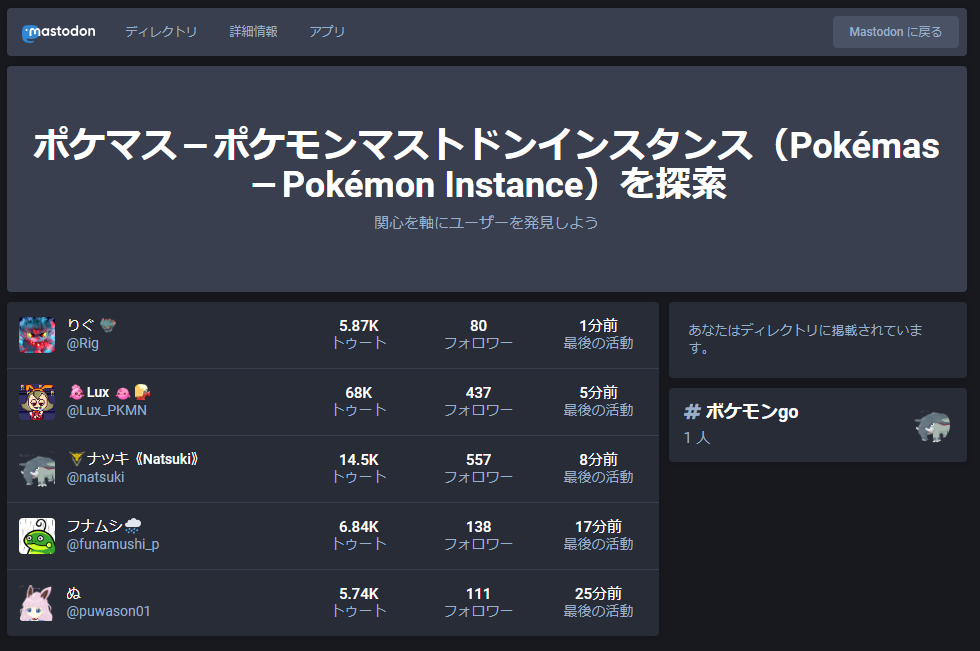Open the ディレクトリ nav link
The width and height of the screenshot is (980, 651).
pyautogui.click(x=161, y=32)
